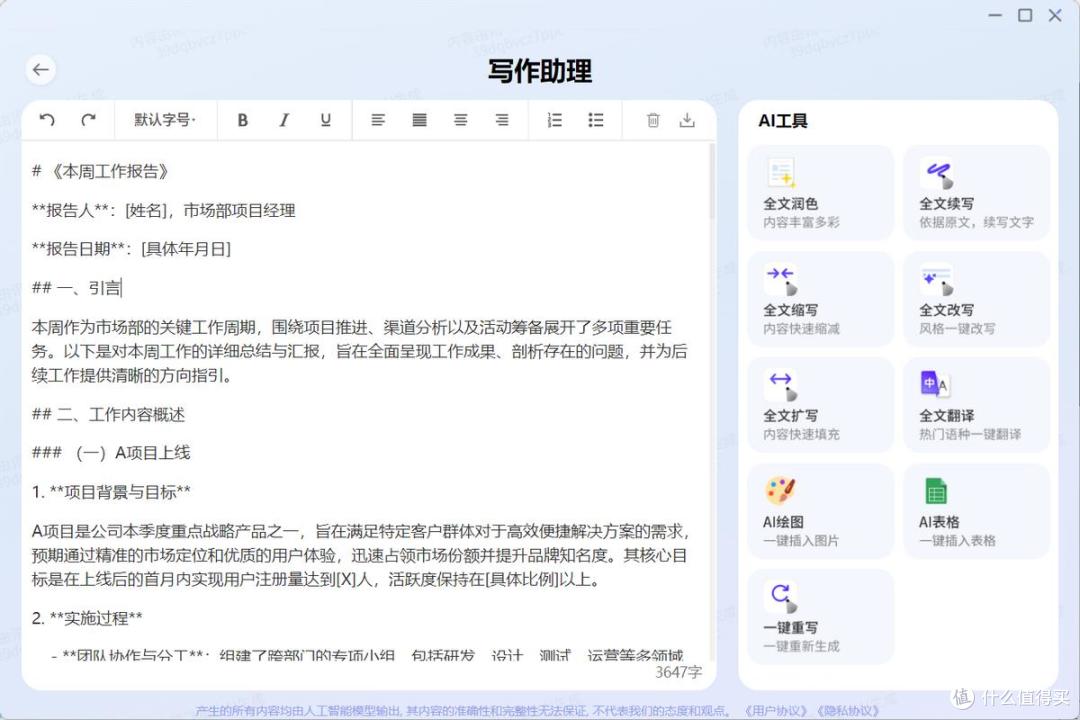Screen dimensions: 1080x720
Task: Minimize the application window
Action: [995, 15]
